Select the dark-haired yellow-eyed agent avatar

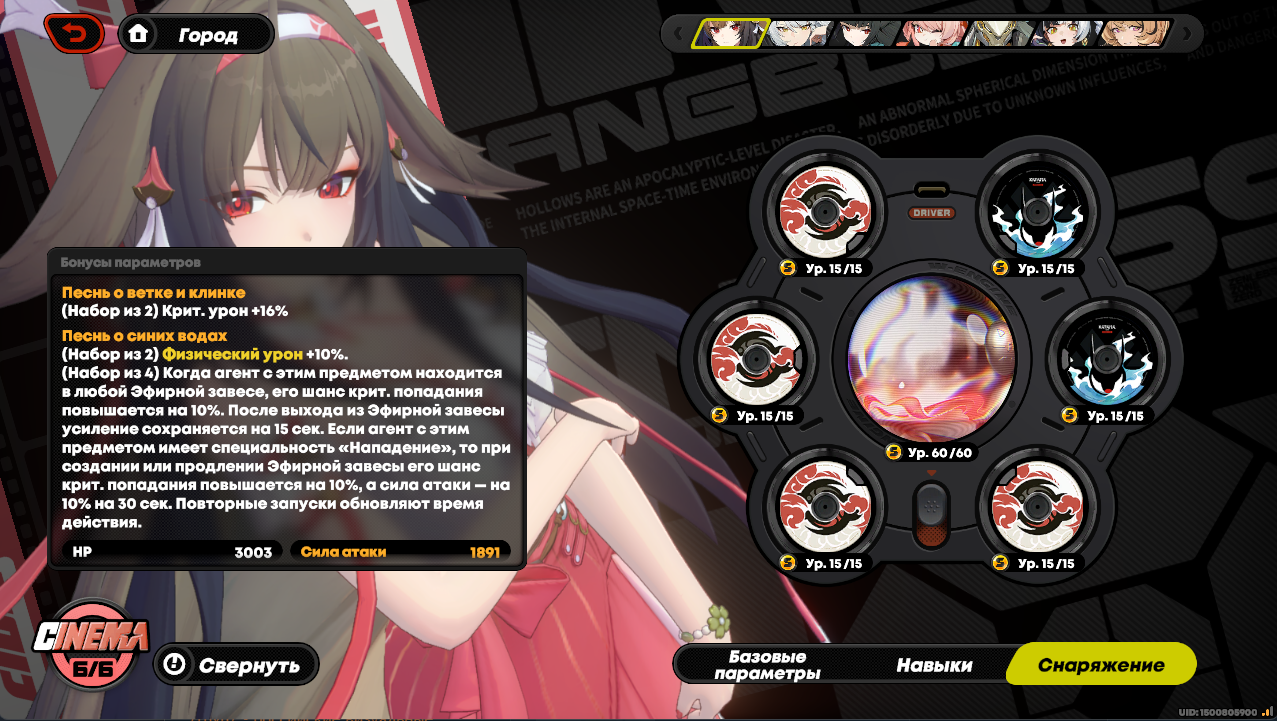tap(1066, 34)
